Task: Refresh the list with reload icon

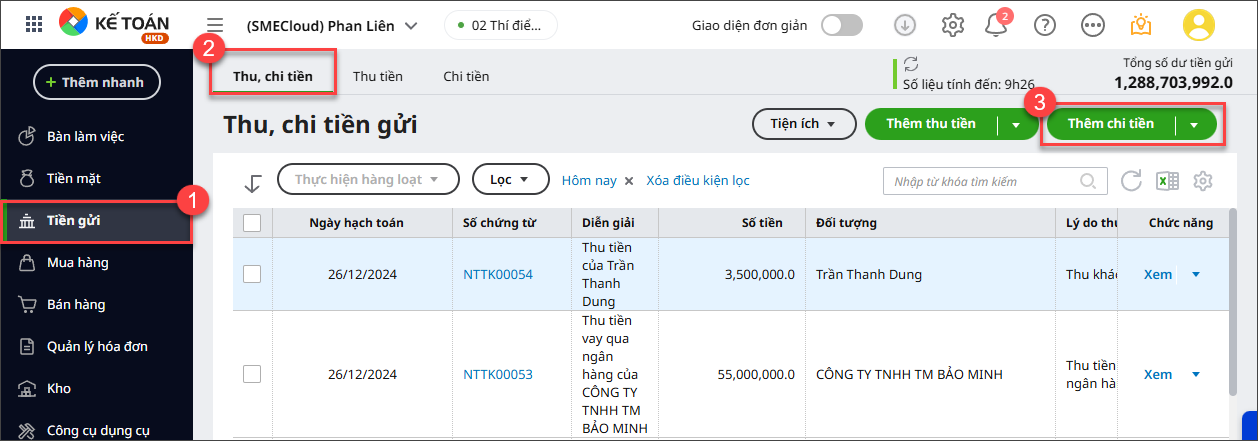Action: point(1131,181)
